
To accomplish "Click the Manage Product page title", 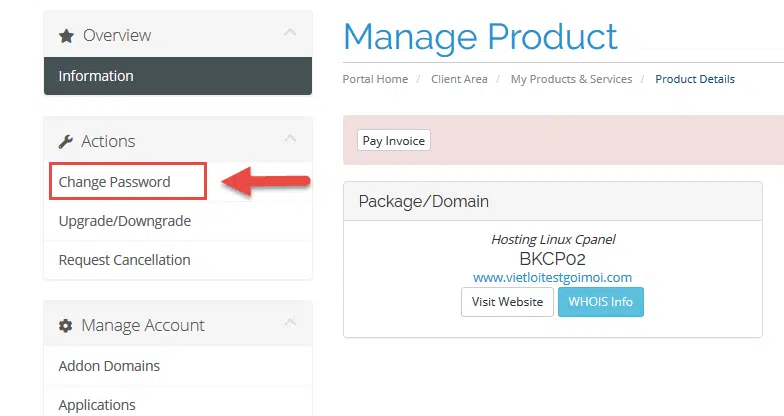I will (480, 37).
